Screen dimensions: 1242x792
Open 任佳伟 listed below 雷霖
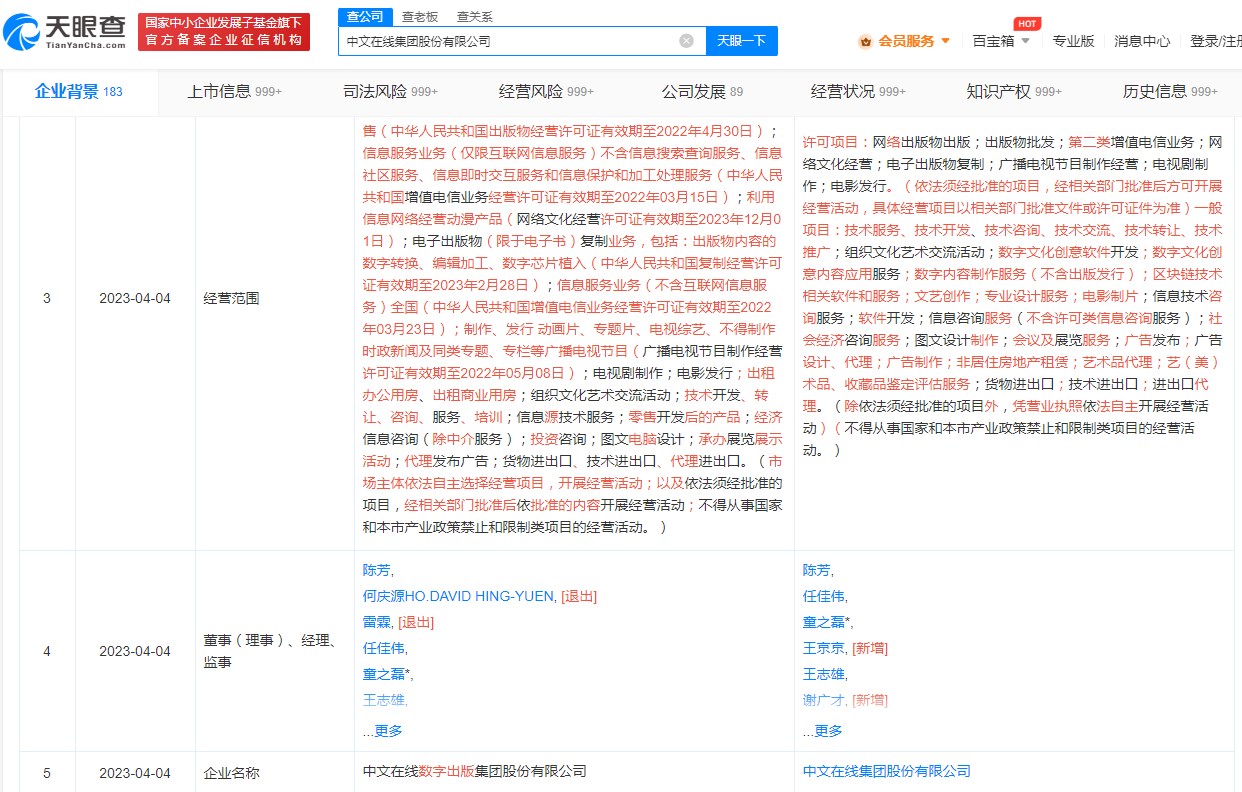(x=383, y=649)
